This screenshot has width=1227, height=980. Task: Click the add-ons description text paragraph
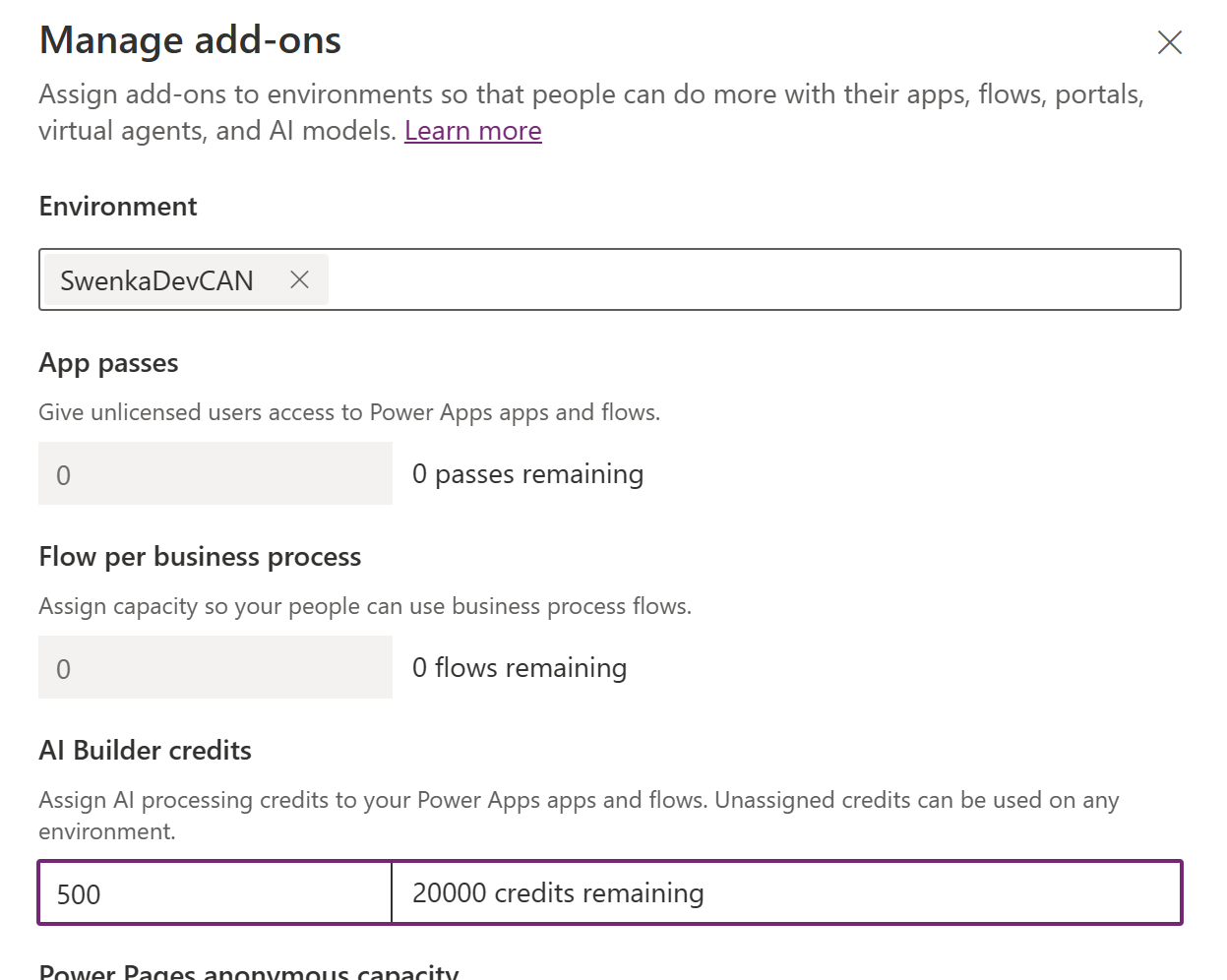point(590,111)
